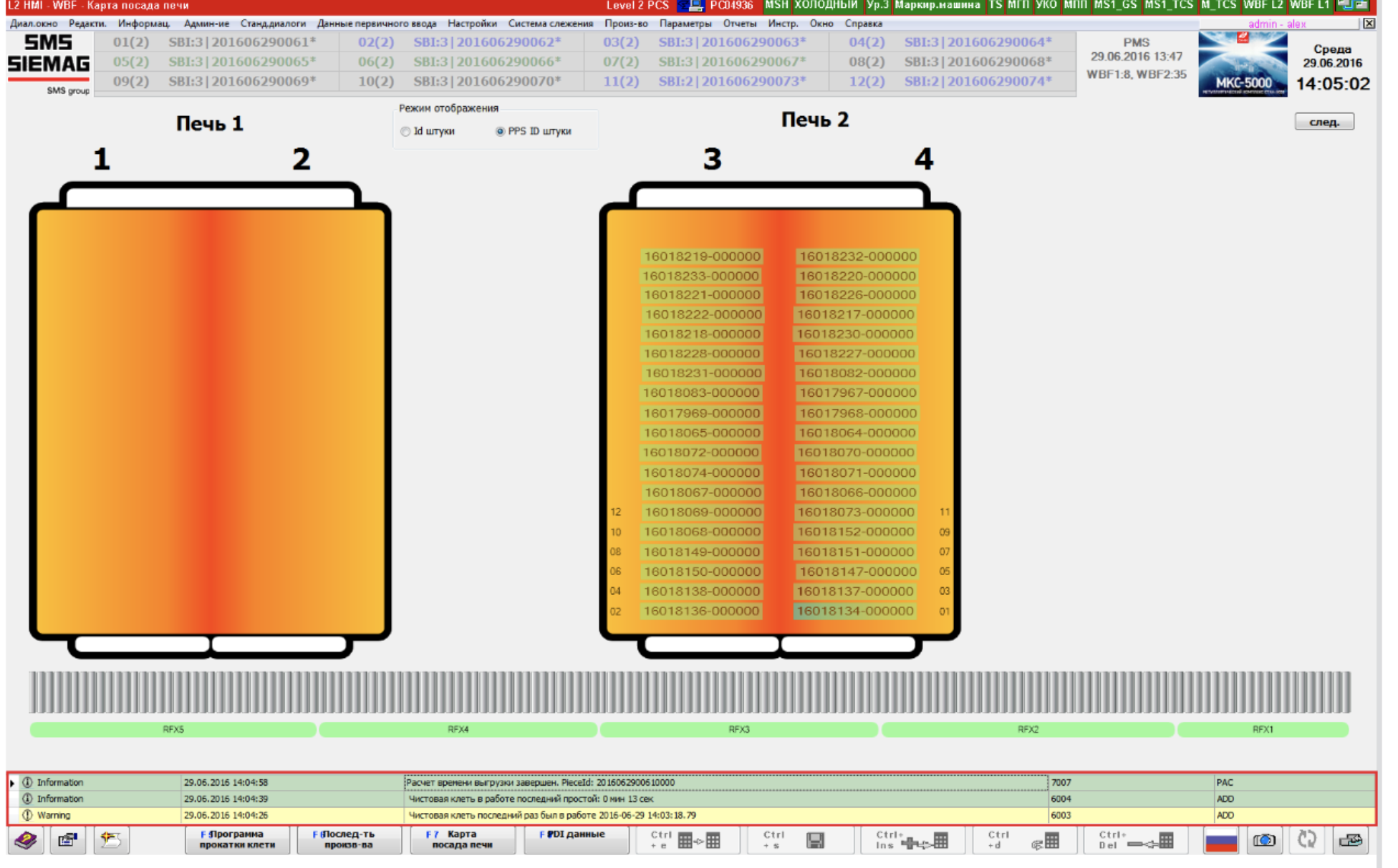The image size is (1398, 868).
Task: Click the green RFX3 roller section bar
Action: pos(738,730)
